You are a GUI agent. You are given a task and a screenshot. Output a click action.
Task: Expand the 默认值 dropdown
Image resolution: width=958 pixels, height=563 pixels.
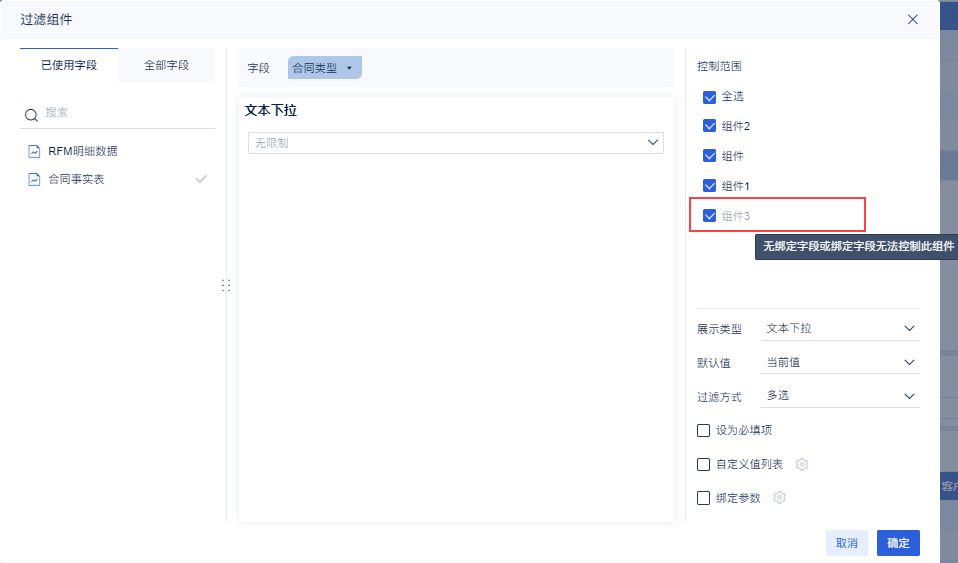coord(840,362)
